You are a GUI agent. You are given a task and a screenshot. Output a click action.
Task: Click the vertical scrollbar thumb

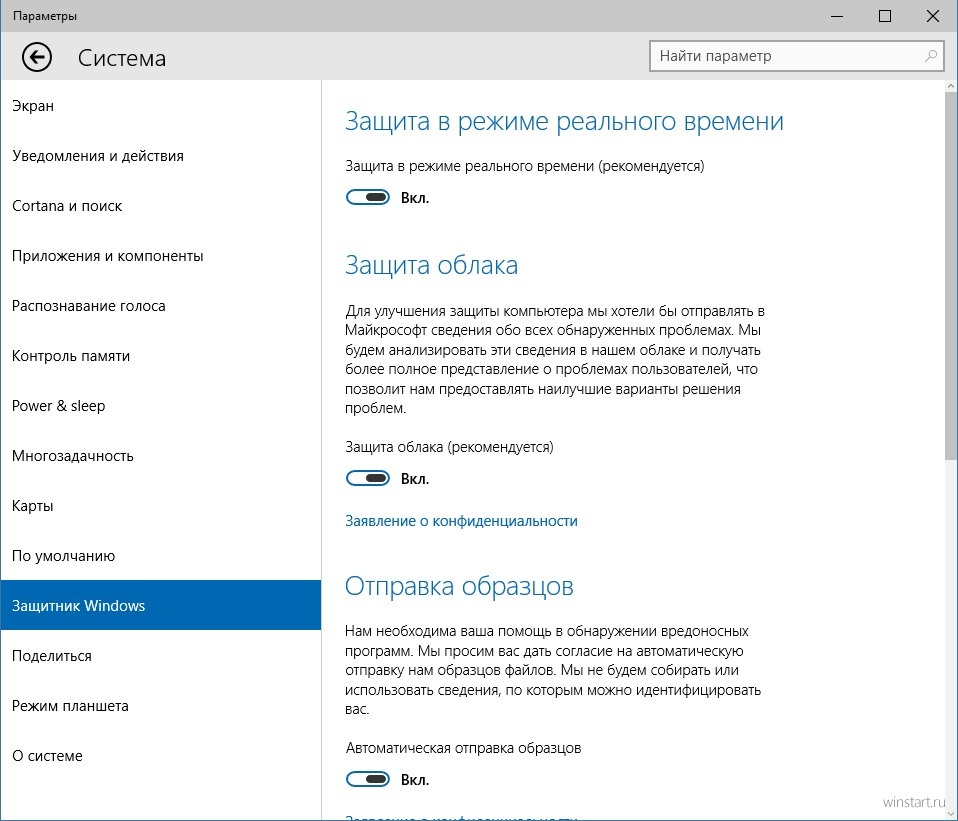coord(951,276)
